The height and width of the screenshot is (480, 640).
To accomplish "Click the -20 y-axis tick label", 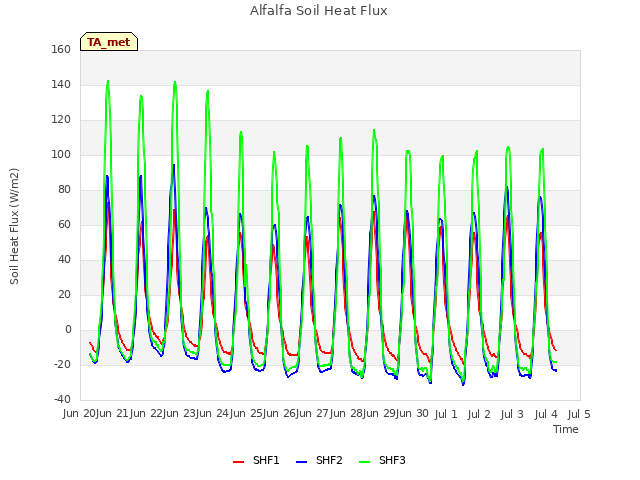I will click(x=62, y=364).
